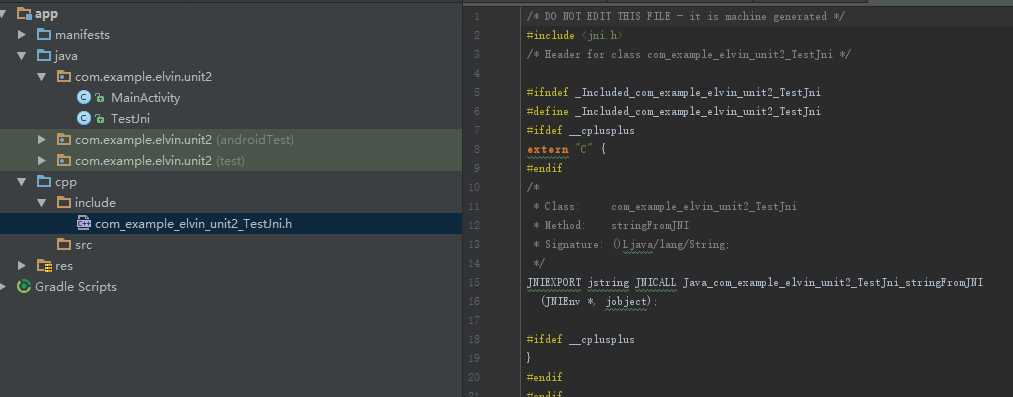Click the src folder icon
The image size is (1013, 397).
64,244
